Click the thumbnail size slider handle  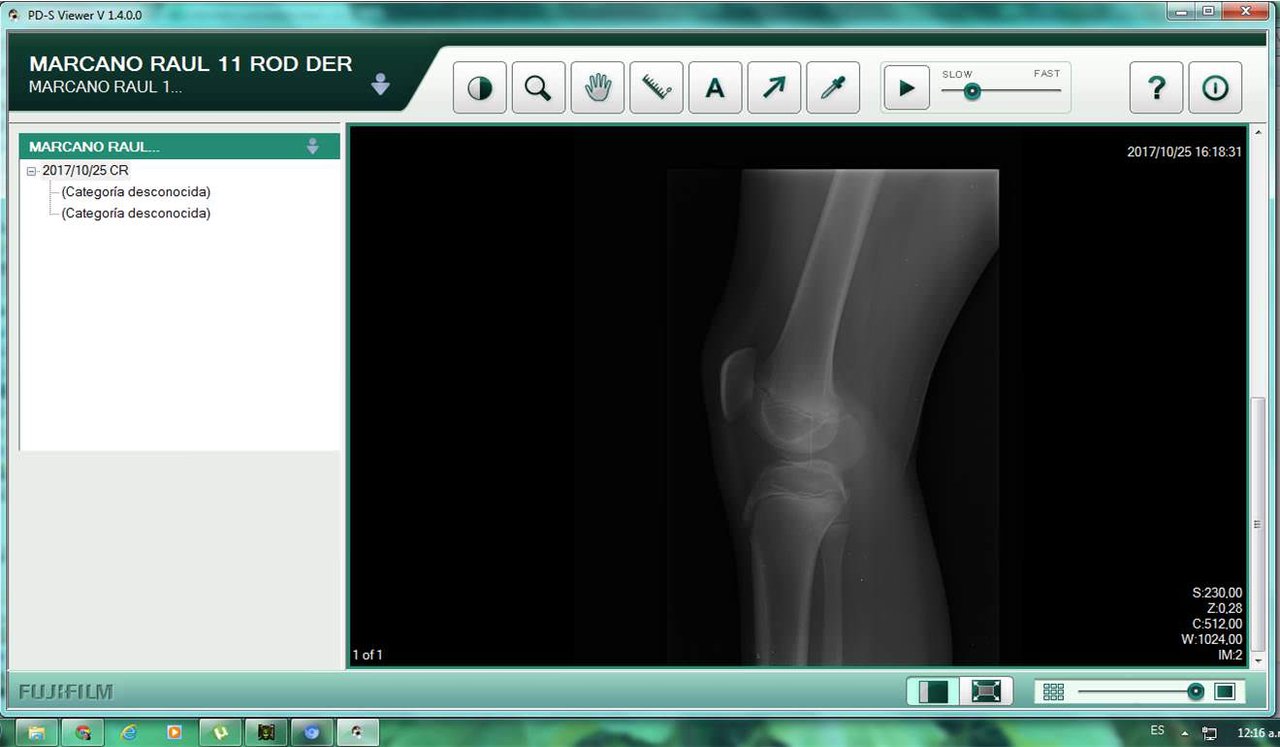tap(1195, 691)
